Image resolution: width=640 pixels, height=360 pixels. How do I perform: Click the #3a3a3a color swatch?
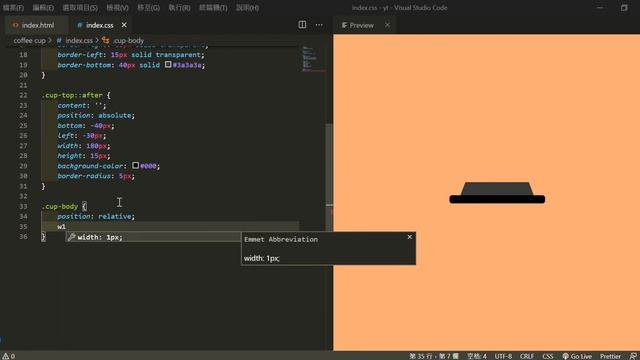168,64
